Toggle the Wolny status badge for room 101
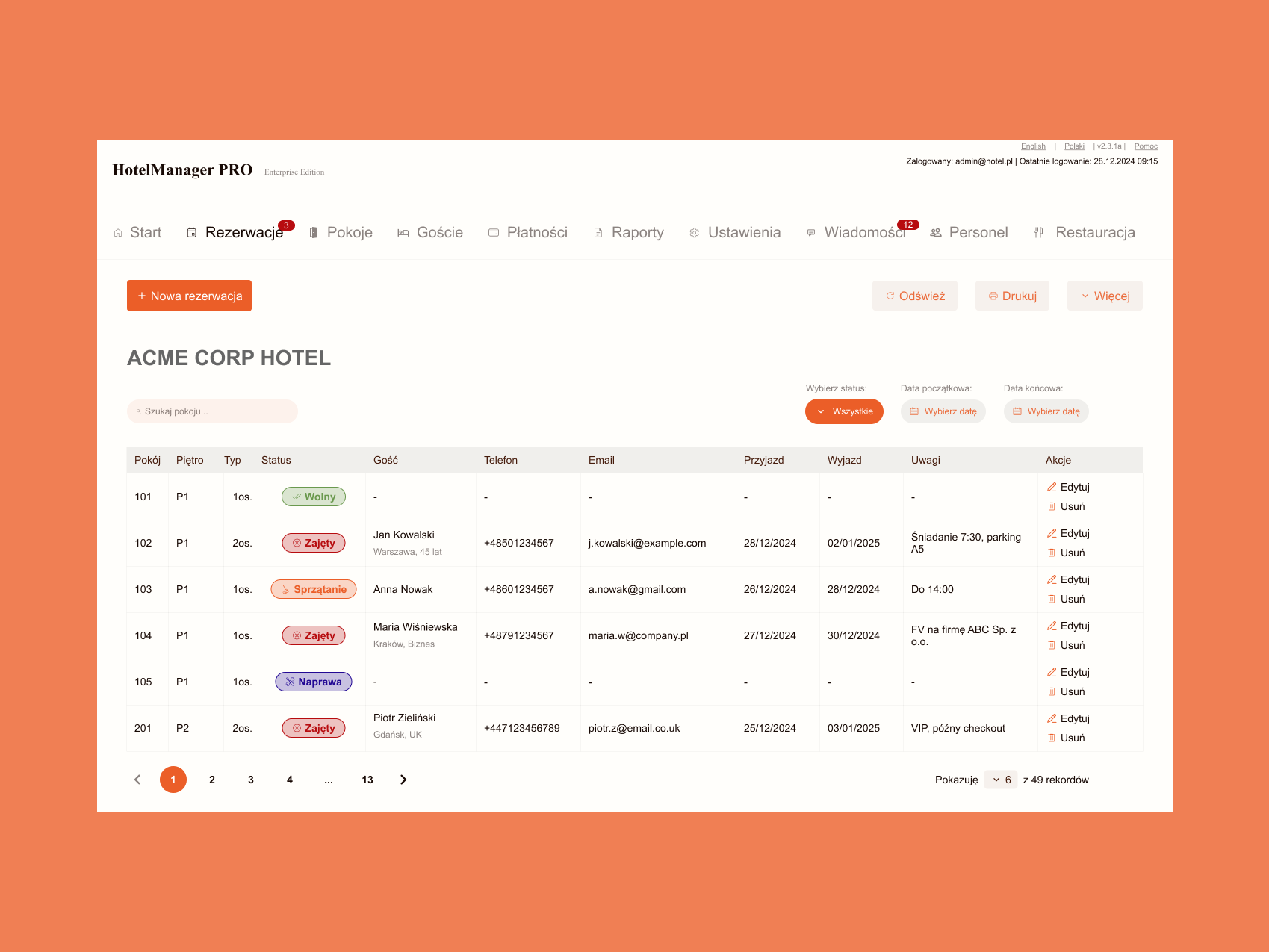Viewport: 1269px width, 952px height. pyautogui.click(x=313, y=497)
